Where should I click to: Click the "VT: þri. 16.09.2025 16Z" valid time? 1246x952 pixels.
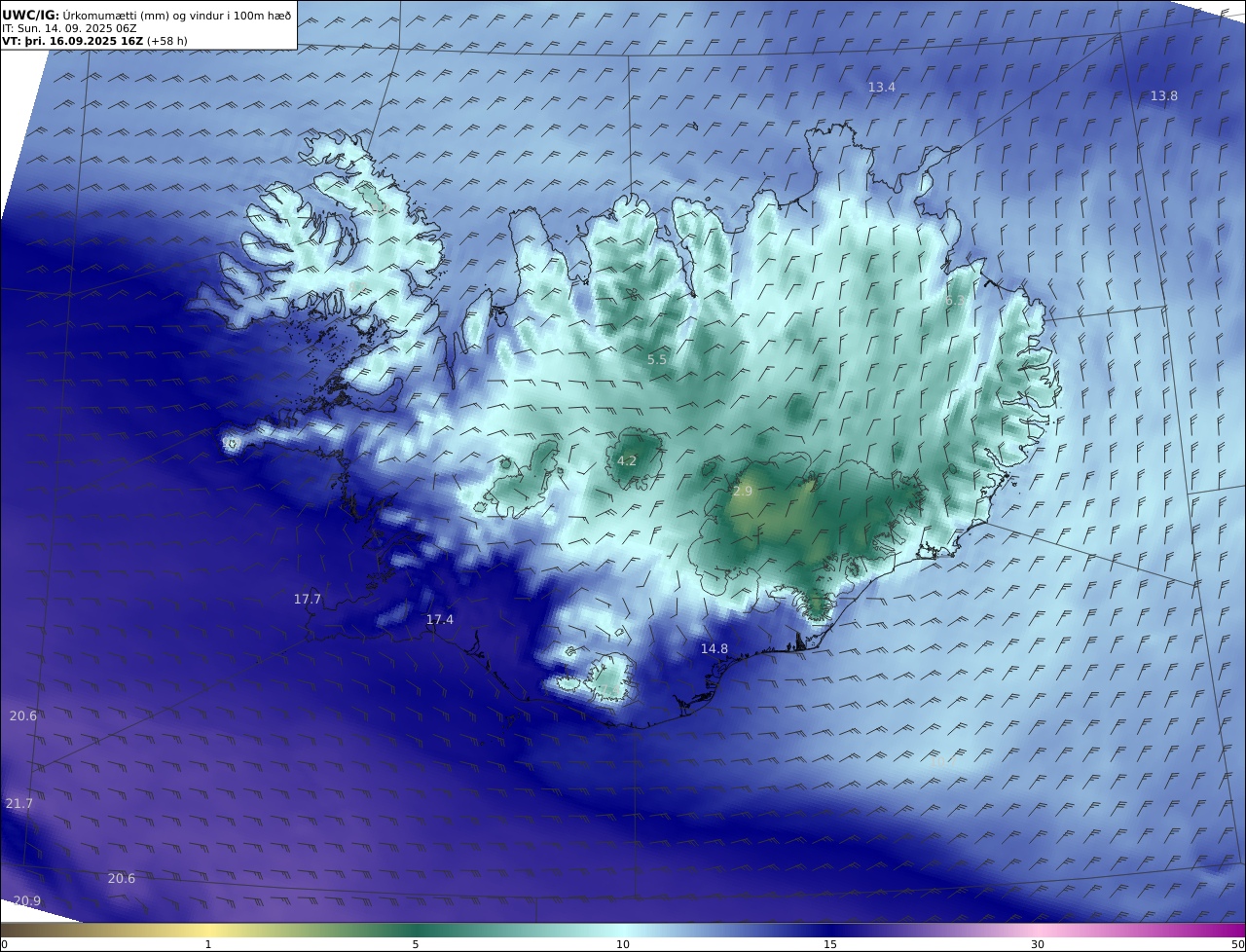pyautogui.click(x=73, y=41)
